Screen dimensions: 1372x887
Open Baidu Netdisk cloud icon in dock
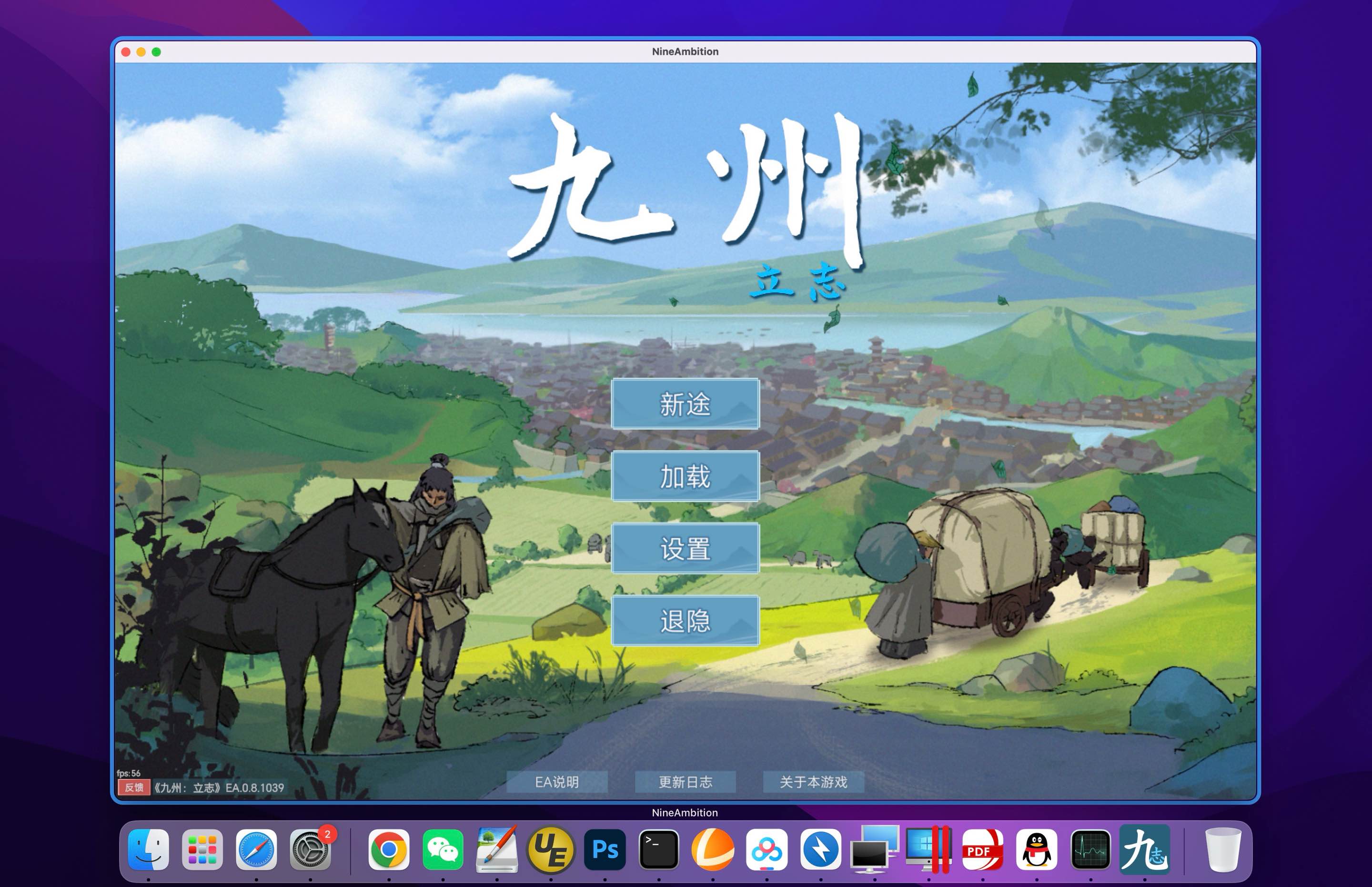[767, 849]
